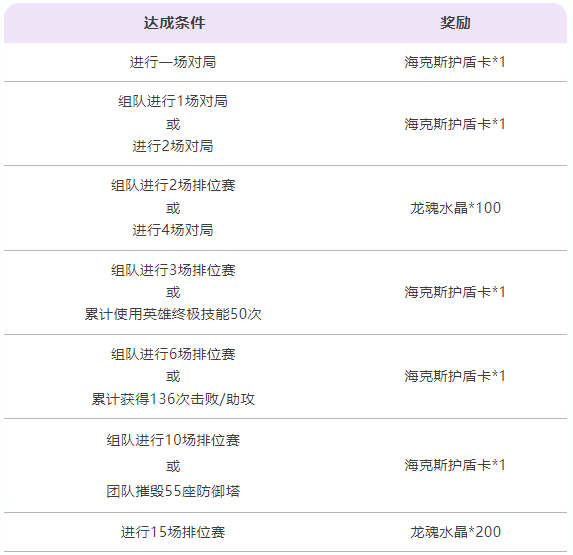Viewport: 573px width, 555px height.
Task: Select 进行15场排位赛 condition
Action: tap(173, 532)
